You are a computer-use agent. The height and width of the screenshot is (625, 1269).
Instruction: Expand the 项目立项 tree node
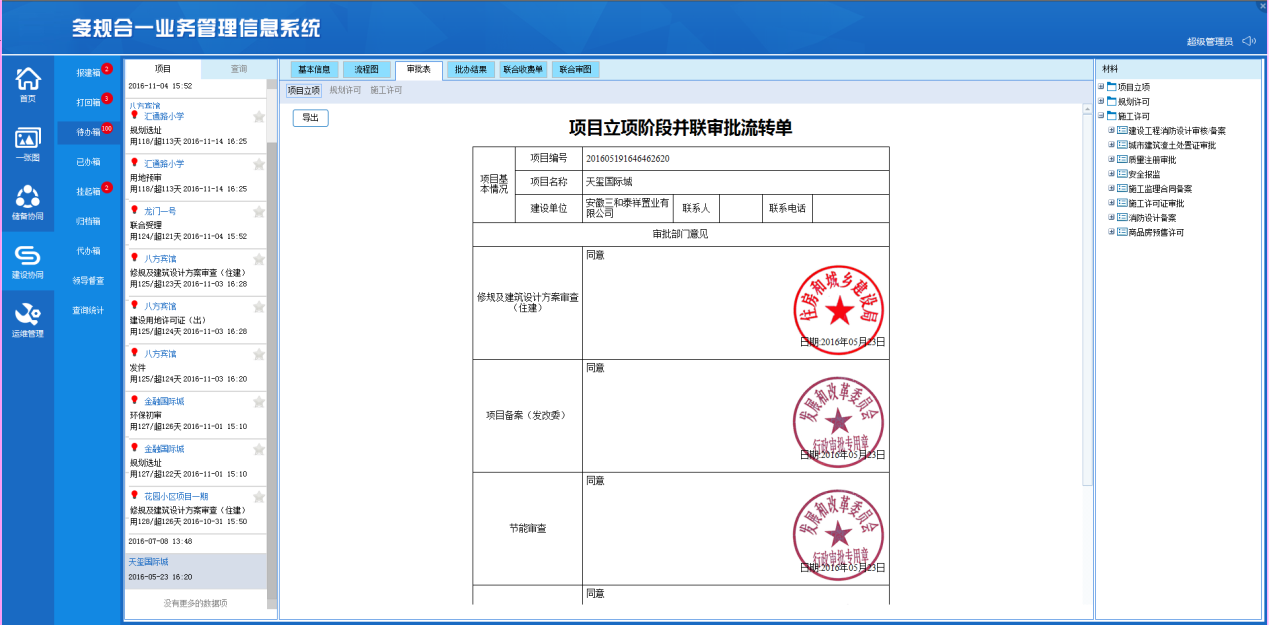(1101, 86)
